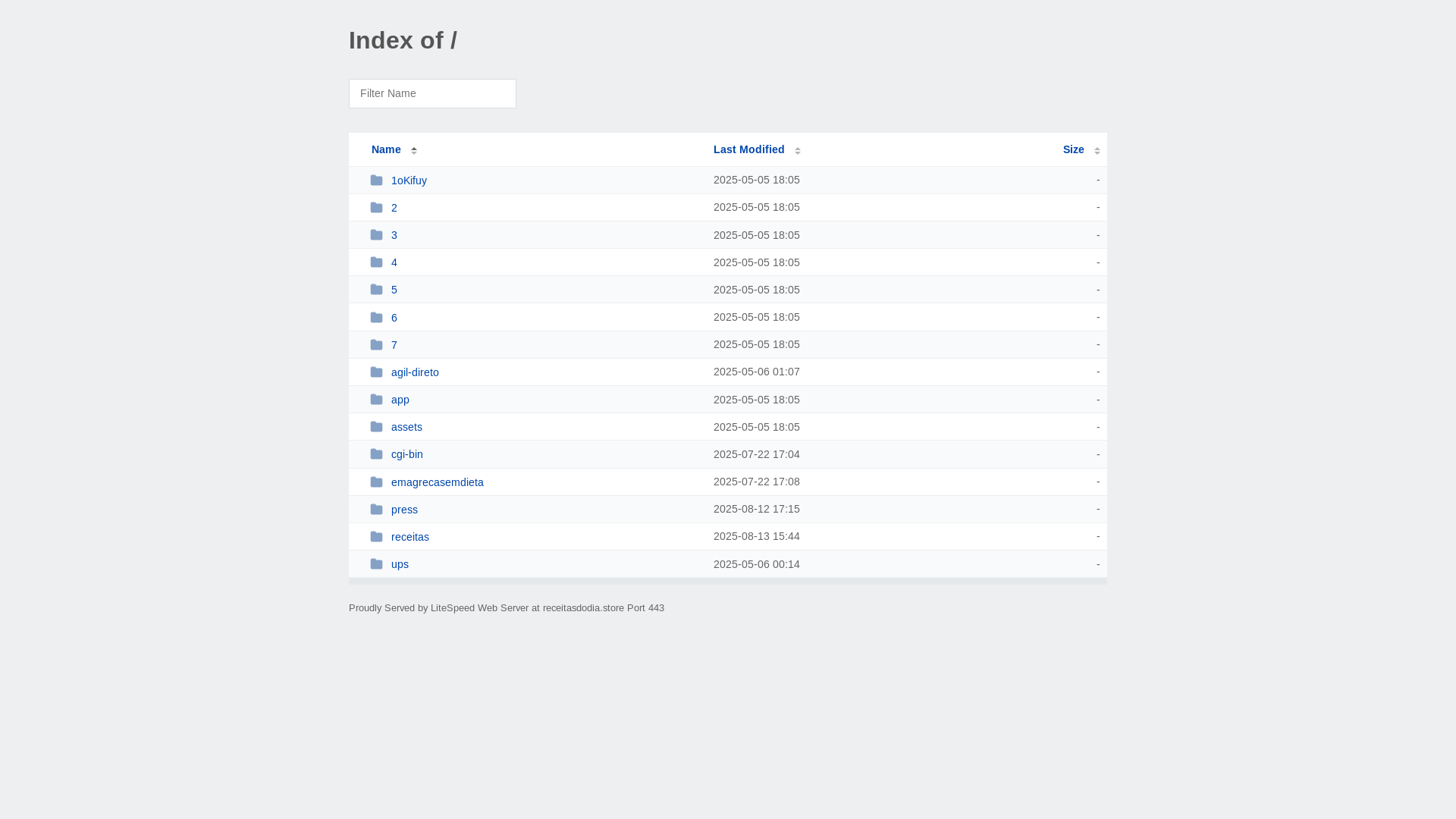This screenshot has height=819, width=1456.
Task: Click the Filter Name input field
Action: [x=432, y=93]
